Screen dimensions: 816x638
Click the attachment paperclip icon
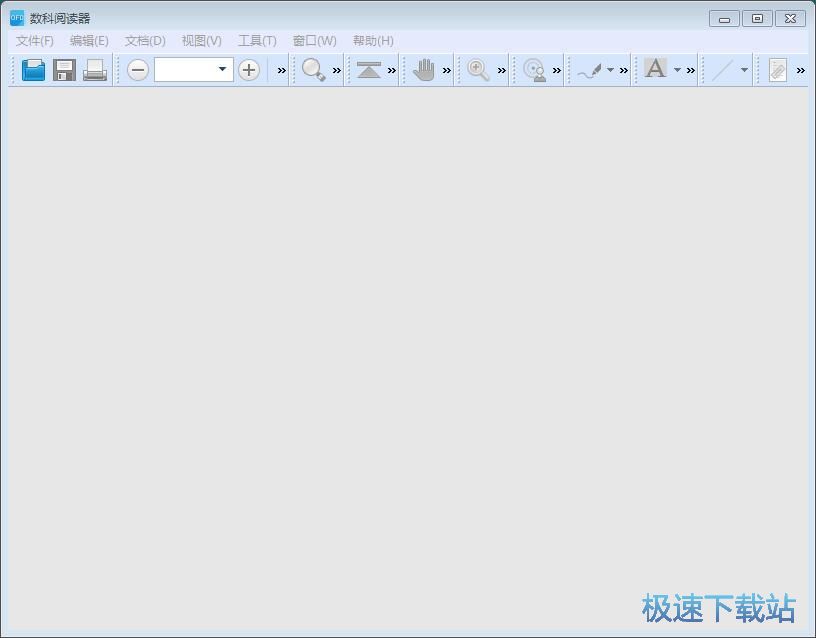click(x=778, y=69)
